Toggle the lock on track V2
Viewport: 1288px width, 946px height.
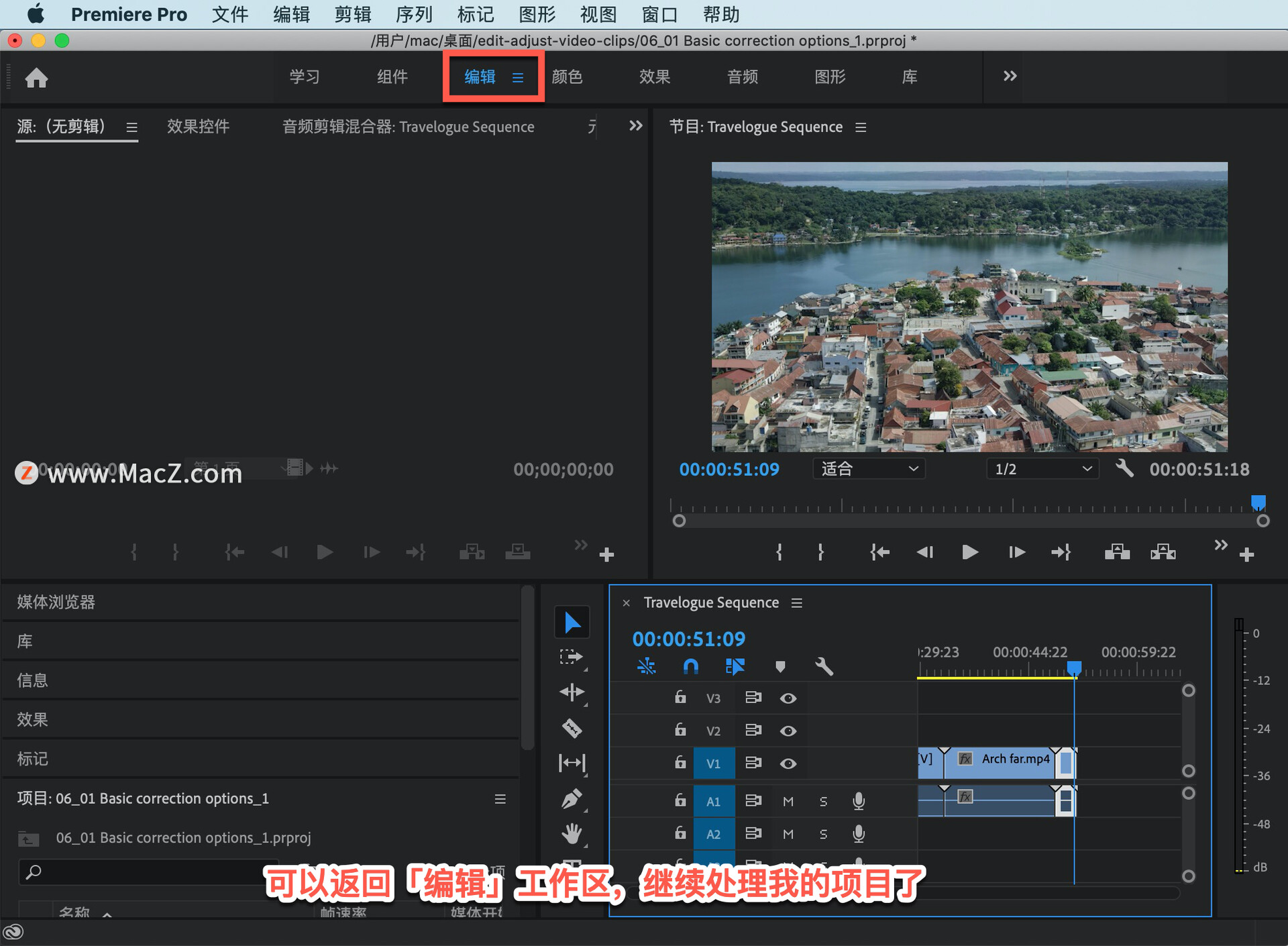tap(680, 730)
